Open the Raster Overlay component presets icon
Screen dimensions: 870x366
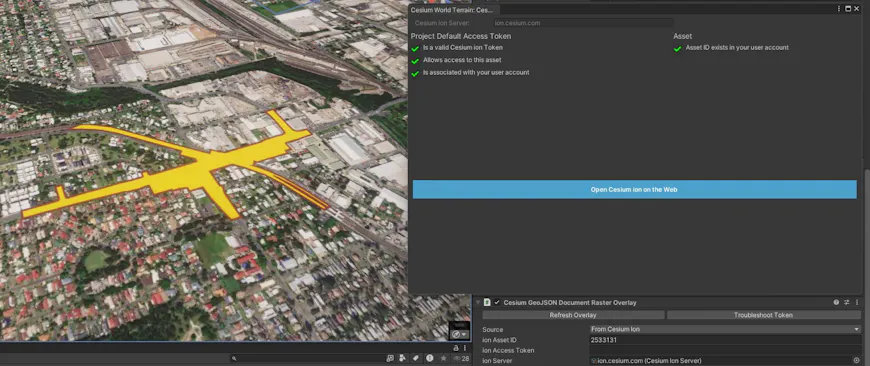tap(847, 302)
